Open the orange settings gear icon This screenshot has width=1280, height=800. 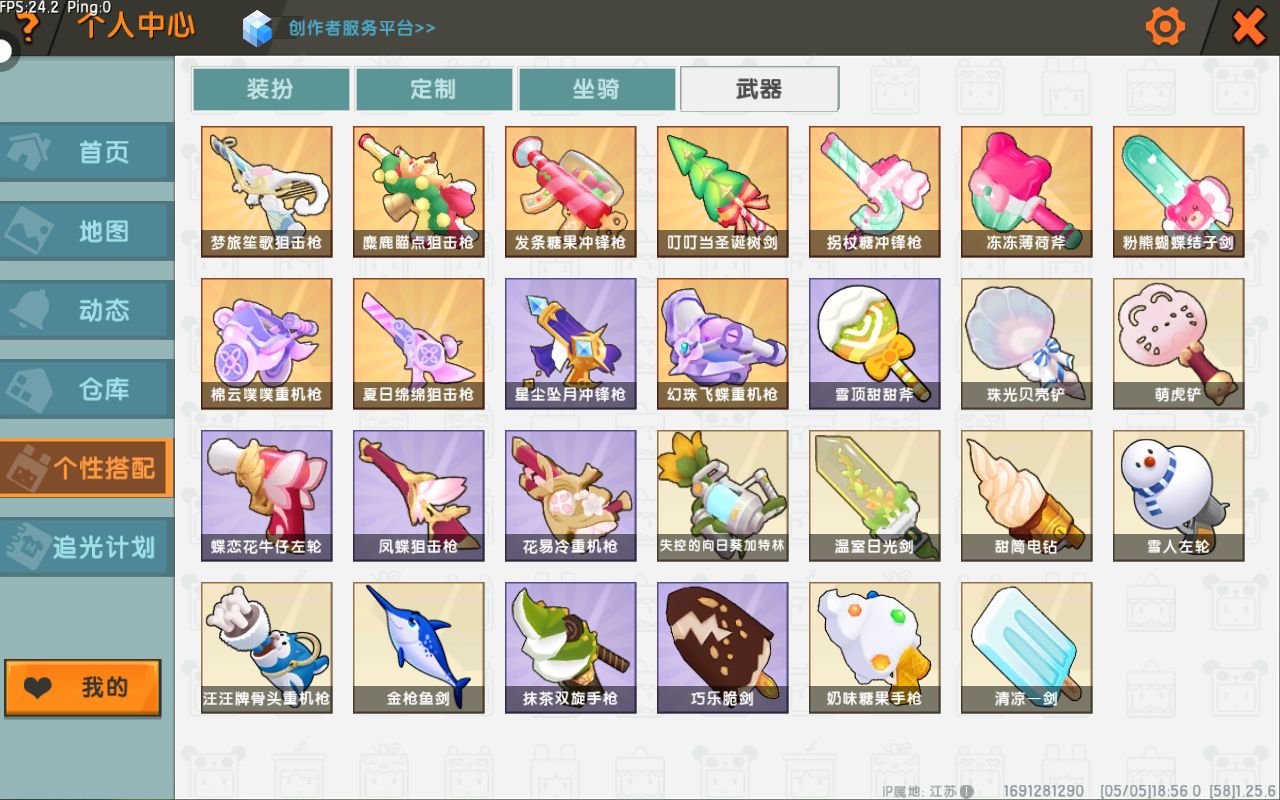pyautogui.click(x=1165, y=26)
